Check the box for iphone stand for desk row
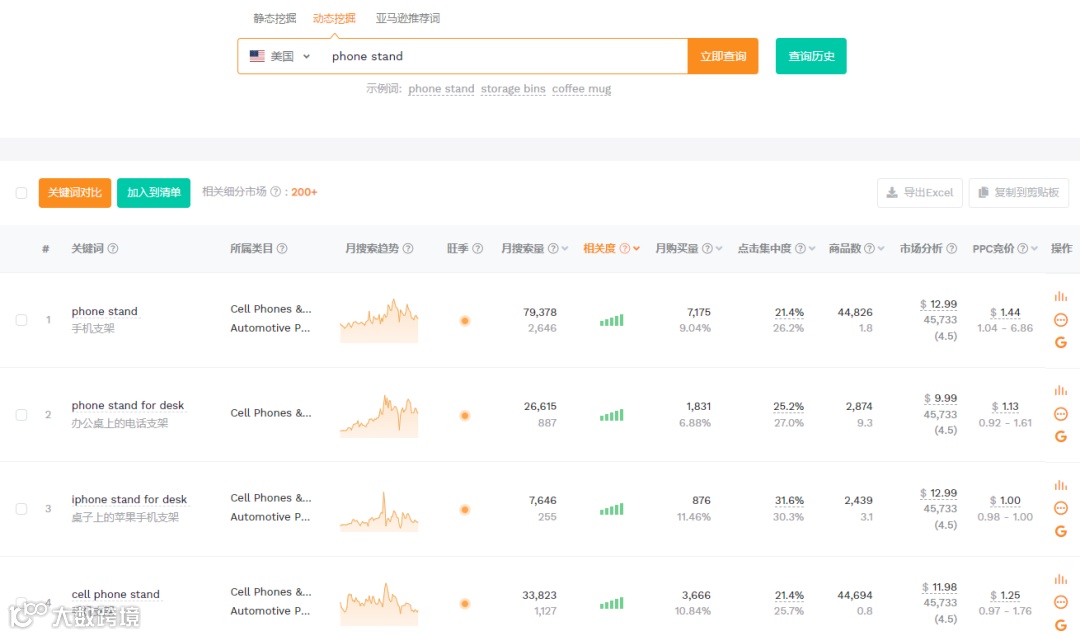The width and height of the screenshot is (1080, 636). 21,509
